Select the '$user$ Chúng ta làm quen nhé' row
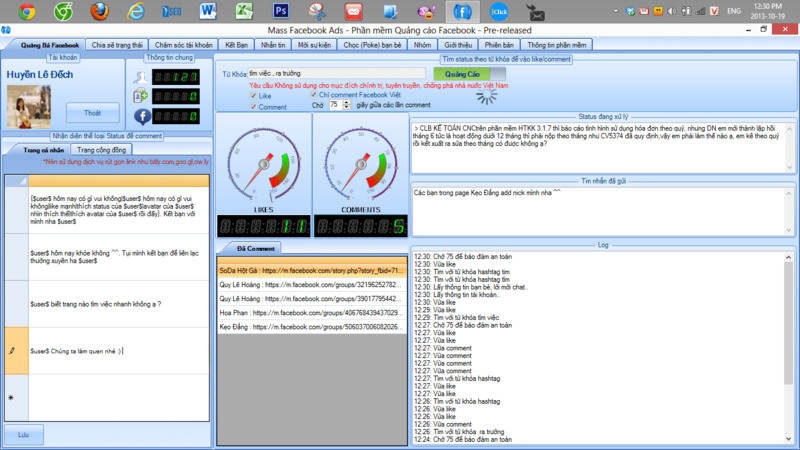This screenshot has height=450, width=800. point(118,351)
